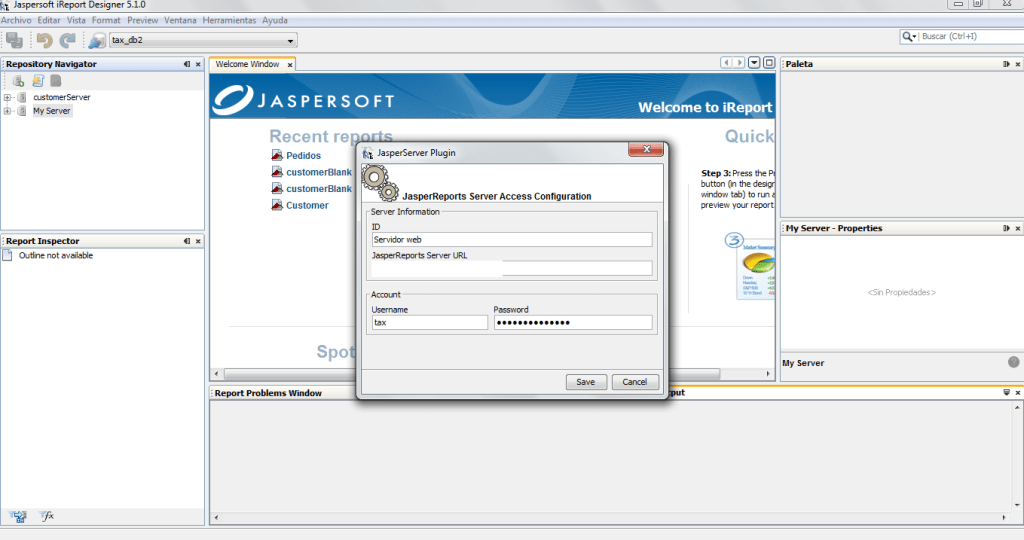Minimize the Repository Navigator panel
This screenshot has height=540, width=1024.
187,64
